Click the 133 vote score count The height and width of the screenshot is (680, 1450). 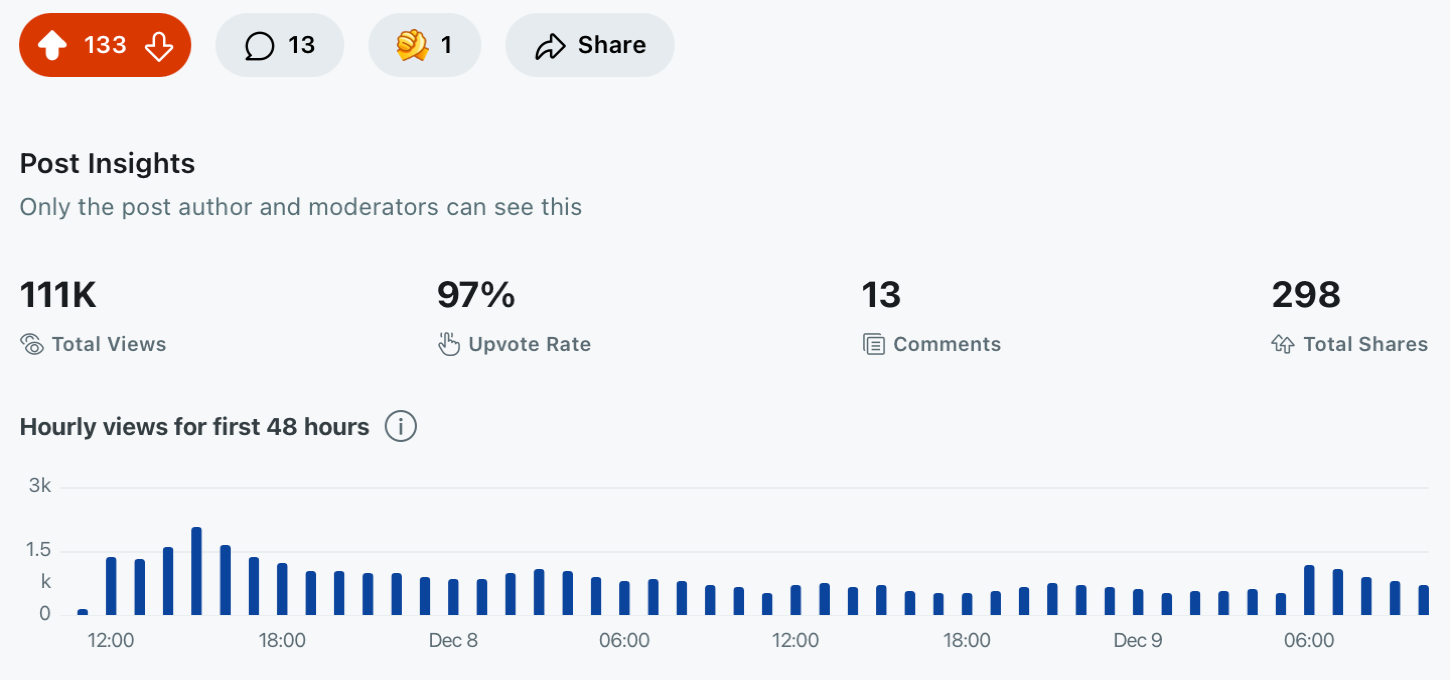105,45
